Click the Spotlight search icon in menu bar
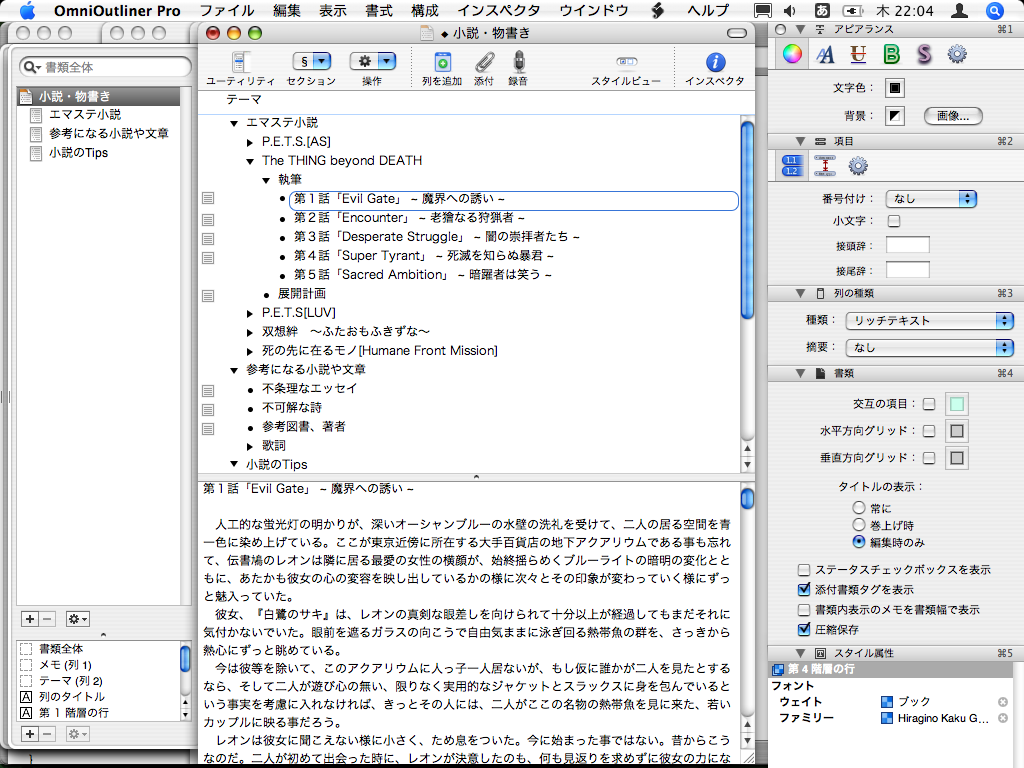Screen dimensions: 1024x768 pyautogui.click(x=995, y=10)
